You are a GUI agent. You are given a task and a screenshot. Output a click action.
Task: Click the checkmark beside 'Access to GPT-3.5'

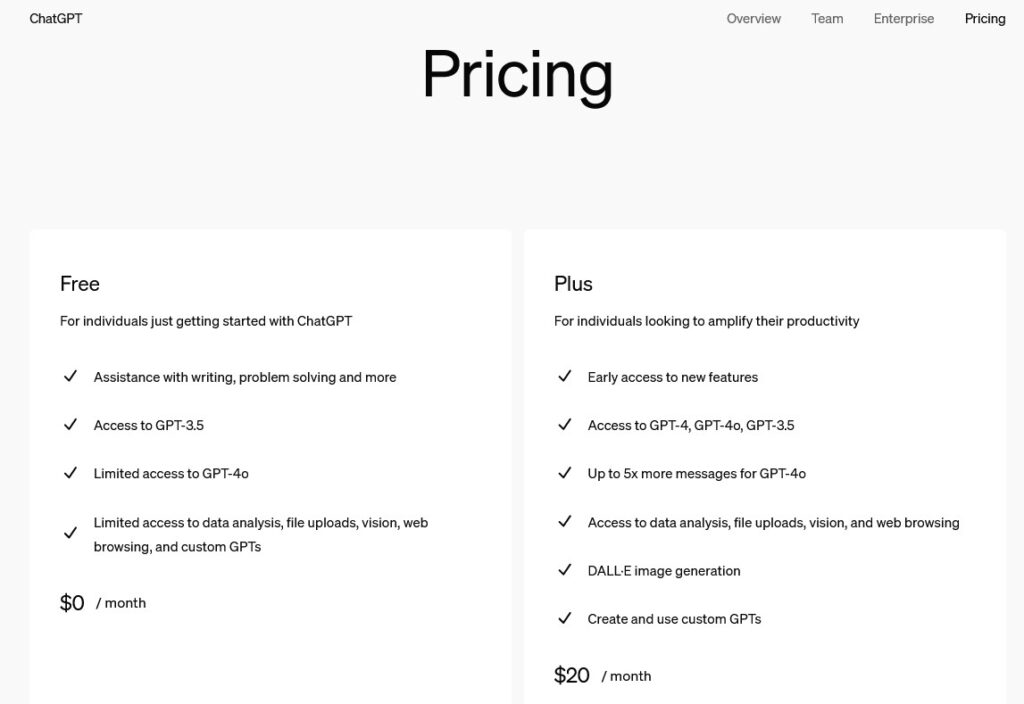click(x=70, y=425)
